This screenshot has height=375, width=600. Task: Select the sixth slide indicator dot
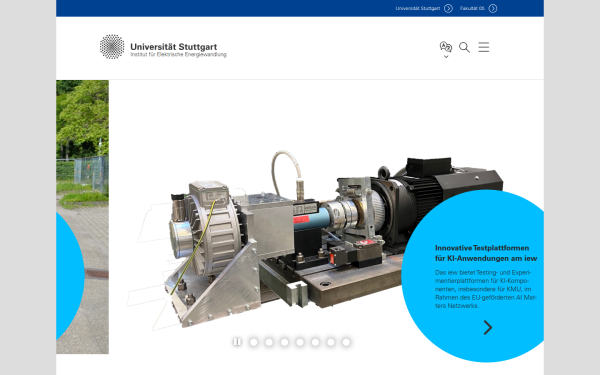pos(331,342)
